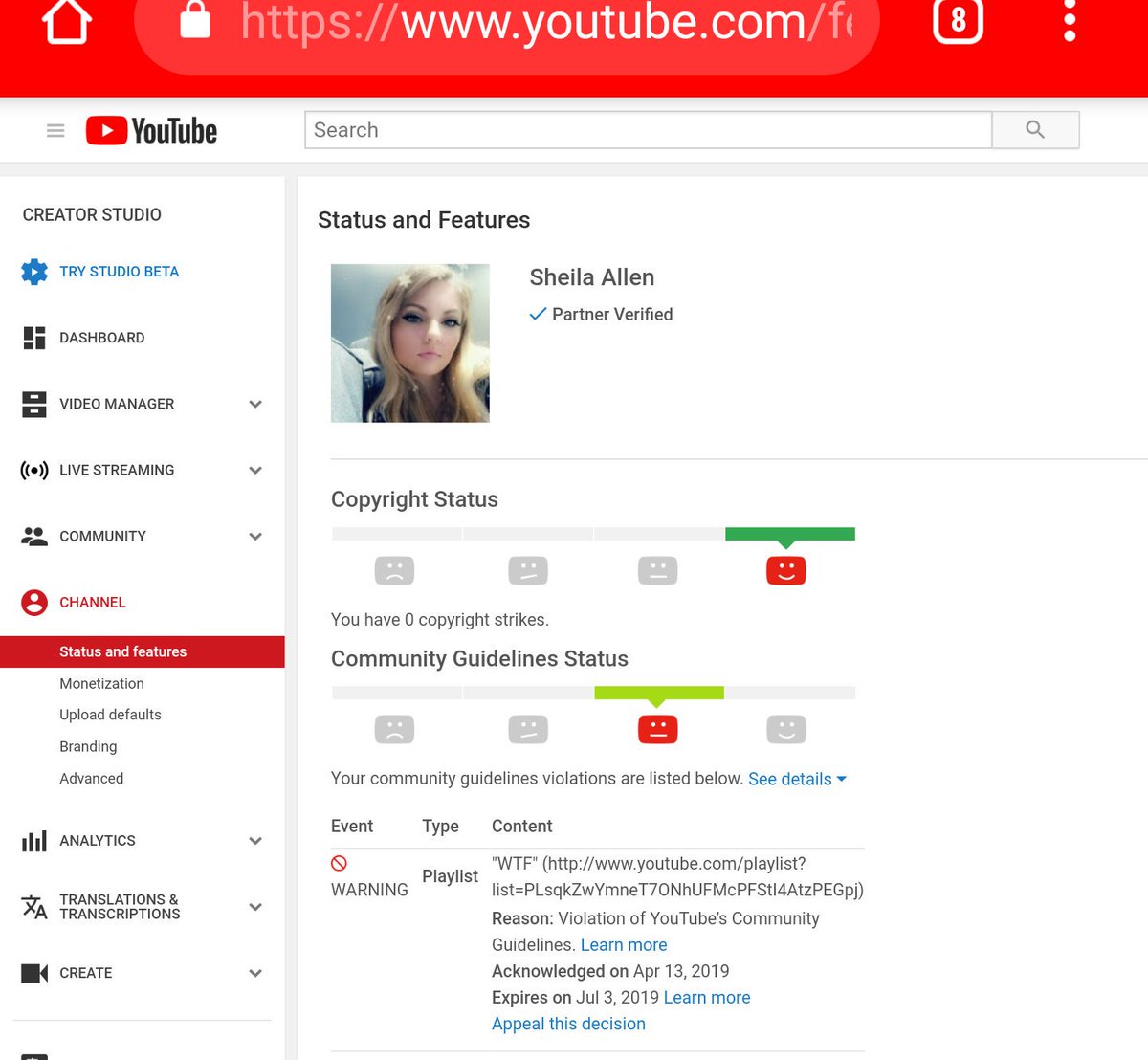Click Appeal this decision link

[x=568, y=1024]
